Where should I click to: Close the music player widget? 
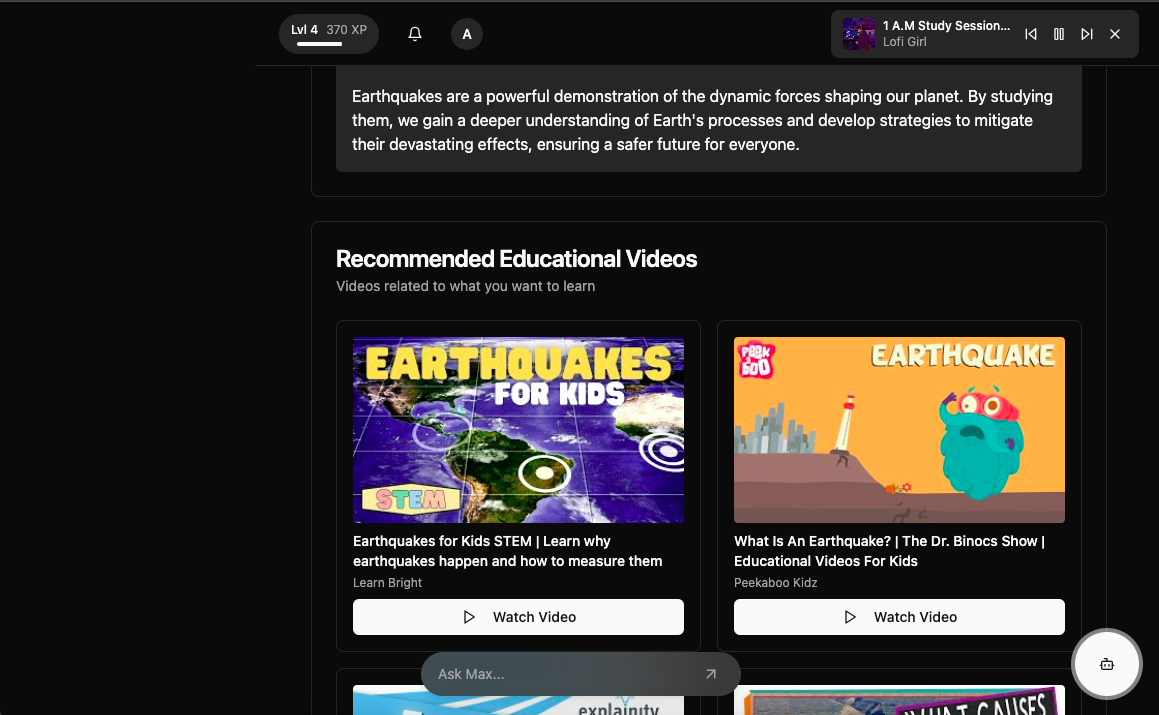tap(1115, 34)
